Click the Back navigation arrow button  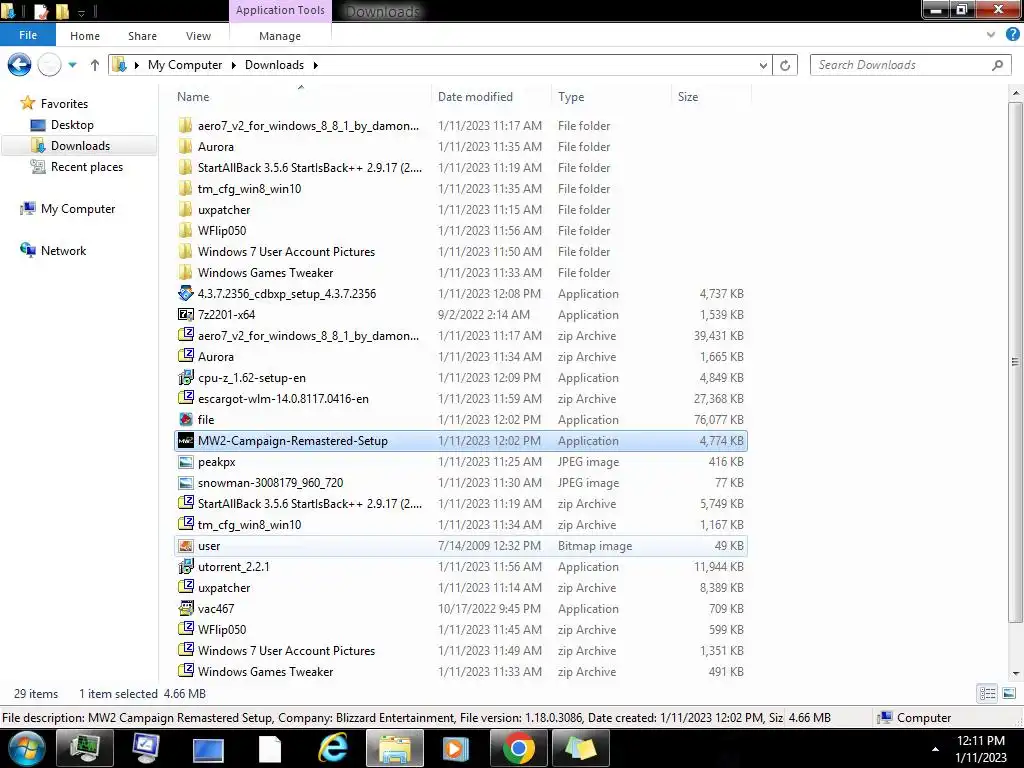(19, 65)
